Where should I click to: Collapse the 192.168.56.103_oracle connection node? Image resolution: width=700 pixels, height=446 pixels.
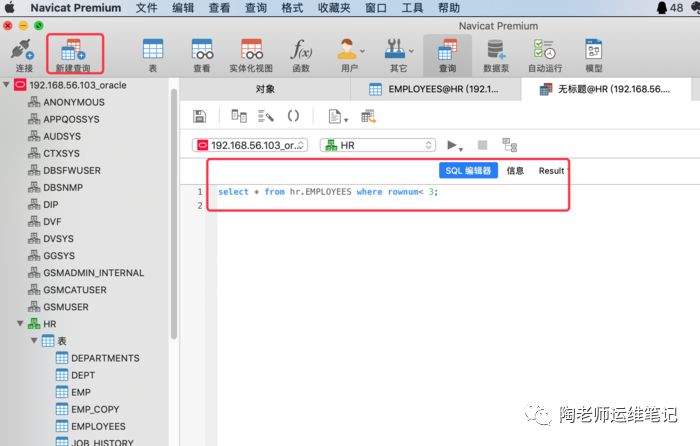6,84
